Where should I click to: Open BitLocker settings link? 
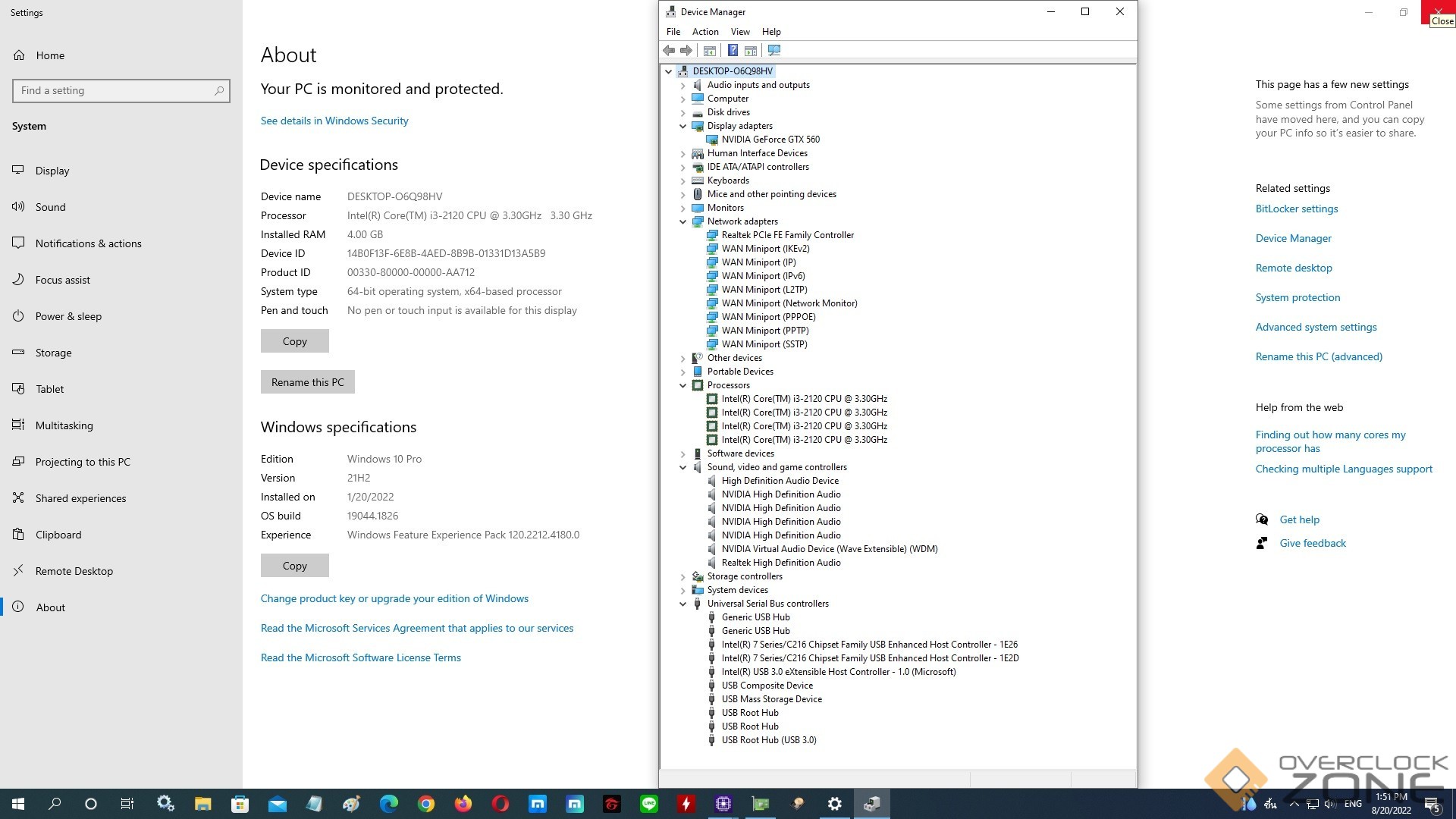tap(1296, 209)
